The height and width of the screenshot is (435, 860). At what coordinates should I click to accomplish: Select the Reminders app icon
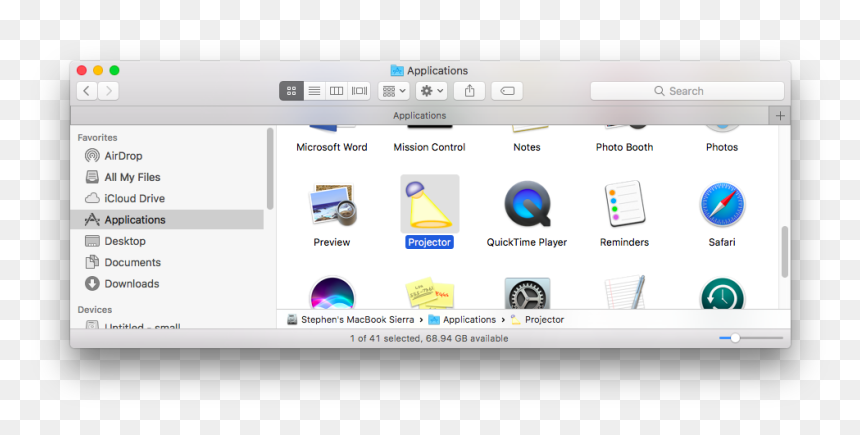click(624, 204)
